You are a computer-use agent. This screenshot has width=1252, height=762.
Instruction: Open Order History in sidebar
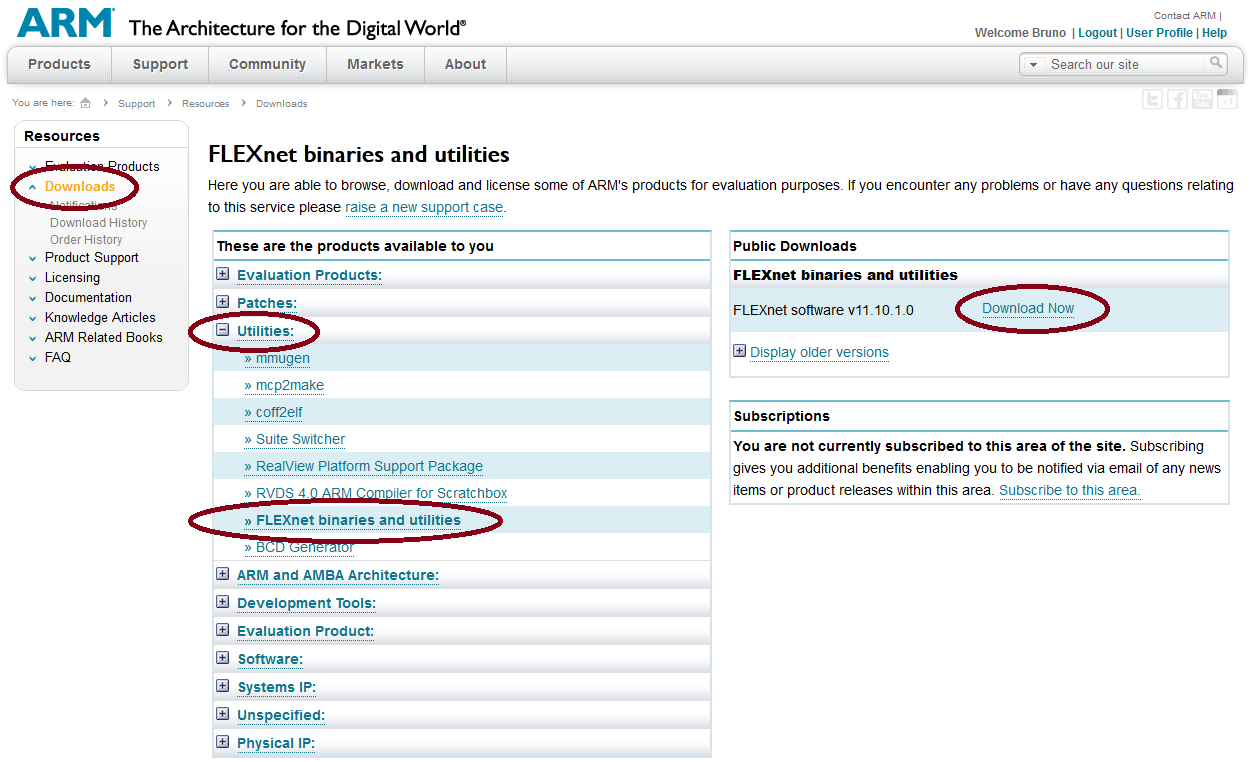(86, 240)
